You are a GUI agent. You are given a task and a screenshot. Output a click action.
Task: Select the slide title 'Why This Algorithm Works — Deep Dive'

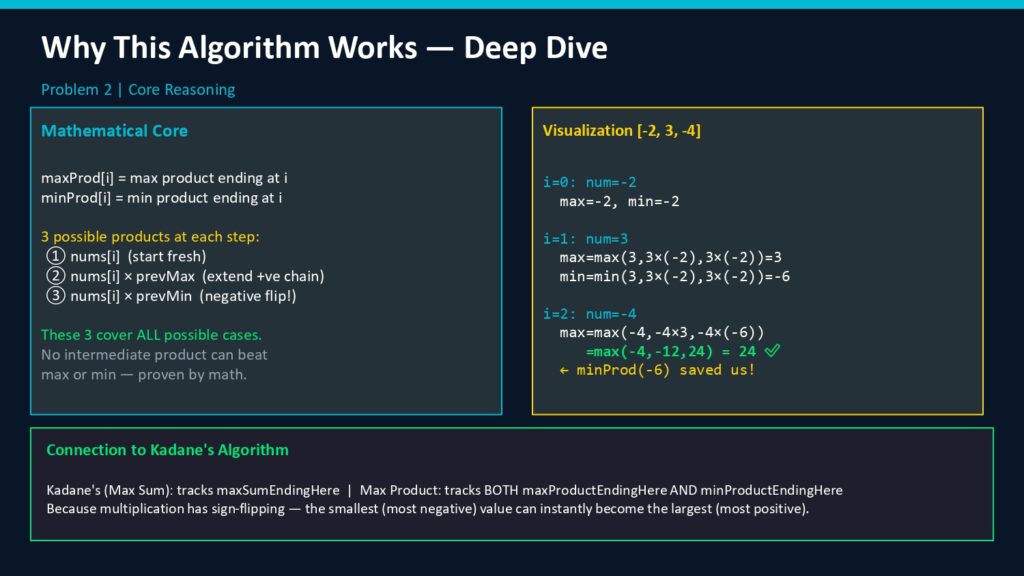[x=324, y=47]
